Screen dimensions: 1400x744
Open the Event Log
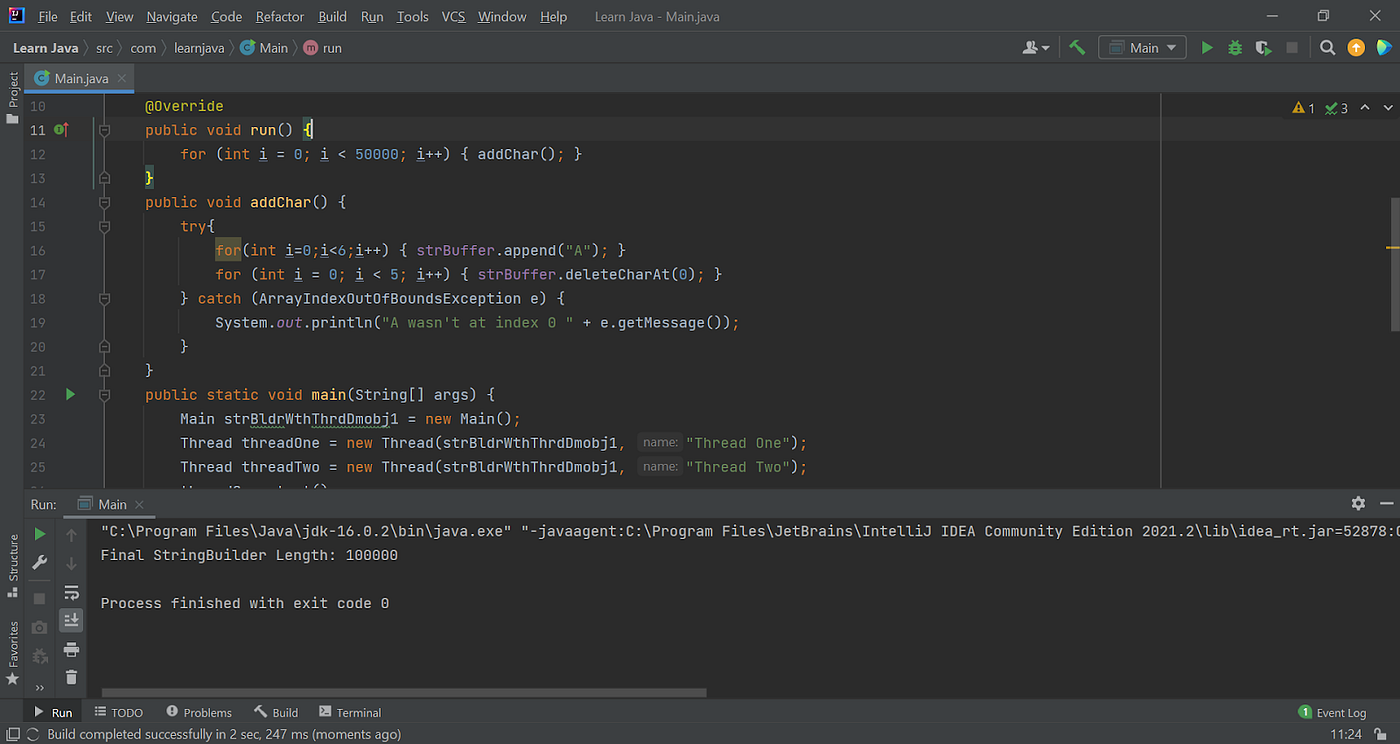[1332, 712]
